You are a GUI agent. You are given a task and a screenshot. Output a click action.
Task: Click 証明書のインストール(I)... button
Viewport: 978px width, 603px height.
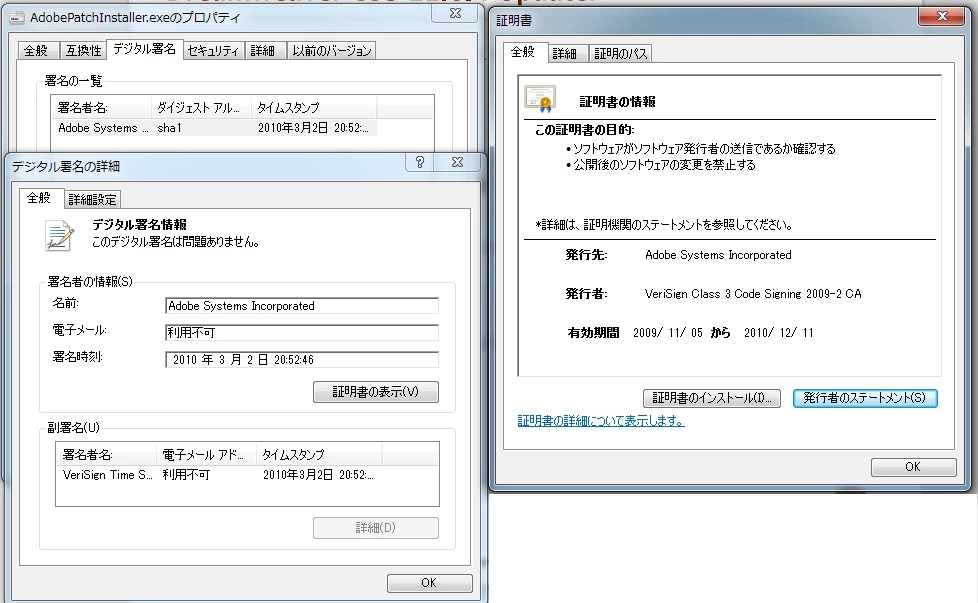(x=712, y=398)
